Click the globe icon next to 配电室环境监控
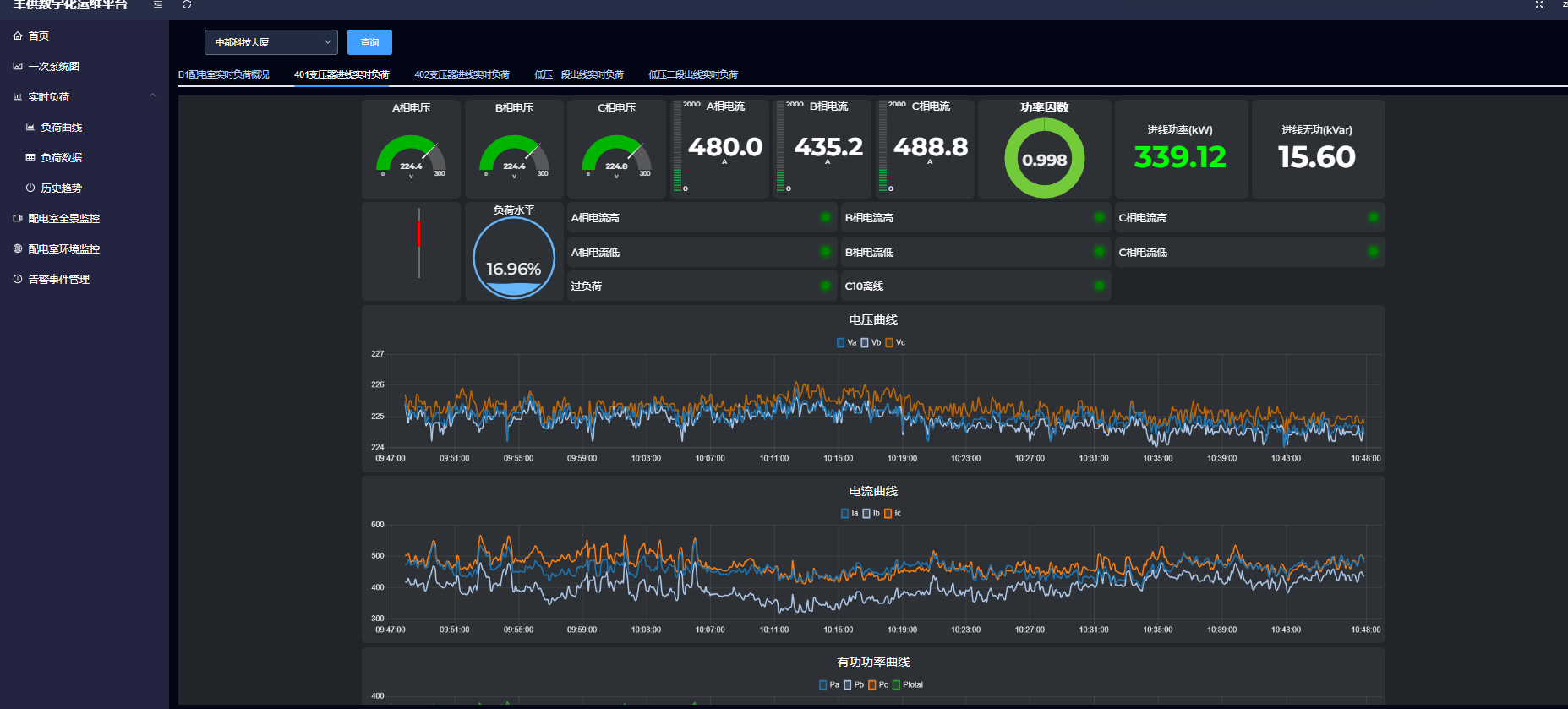The height and width of the screenshot is (709, 1568). click(18, 248)
